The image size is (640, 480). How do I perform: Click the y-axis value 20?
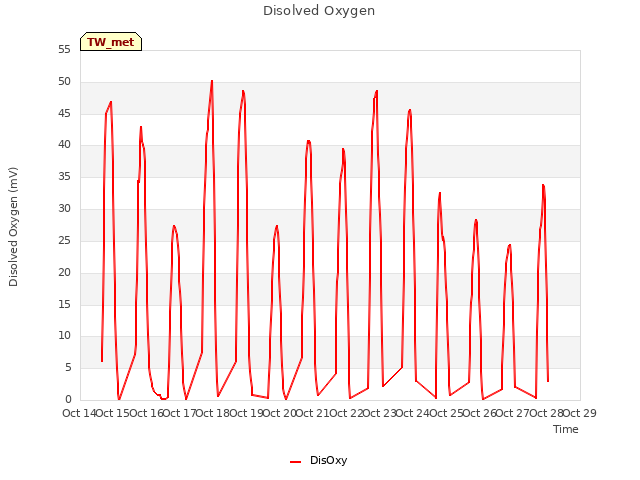(64, 272)
